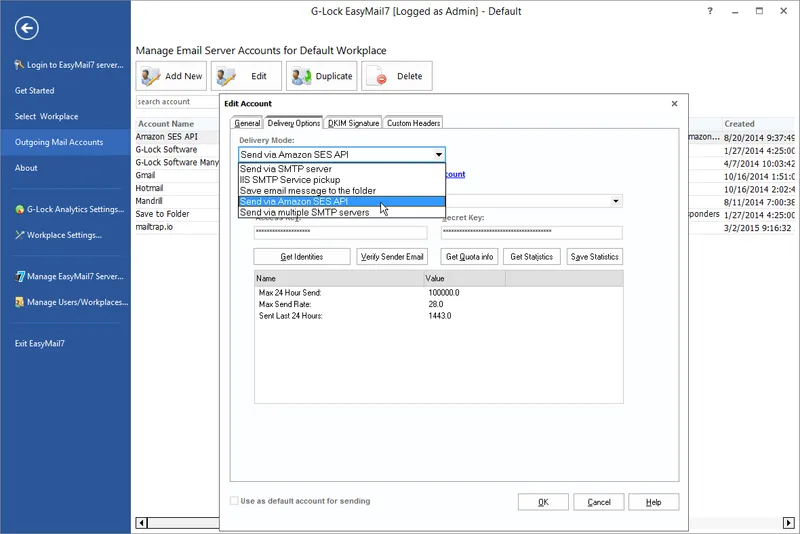Click the horizontal scrollbar right arrow
This screenshot has width=800, height=534.
point(789,523)
